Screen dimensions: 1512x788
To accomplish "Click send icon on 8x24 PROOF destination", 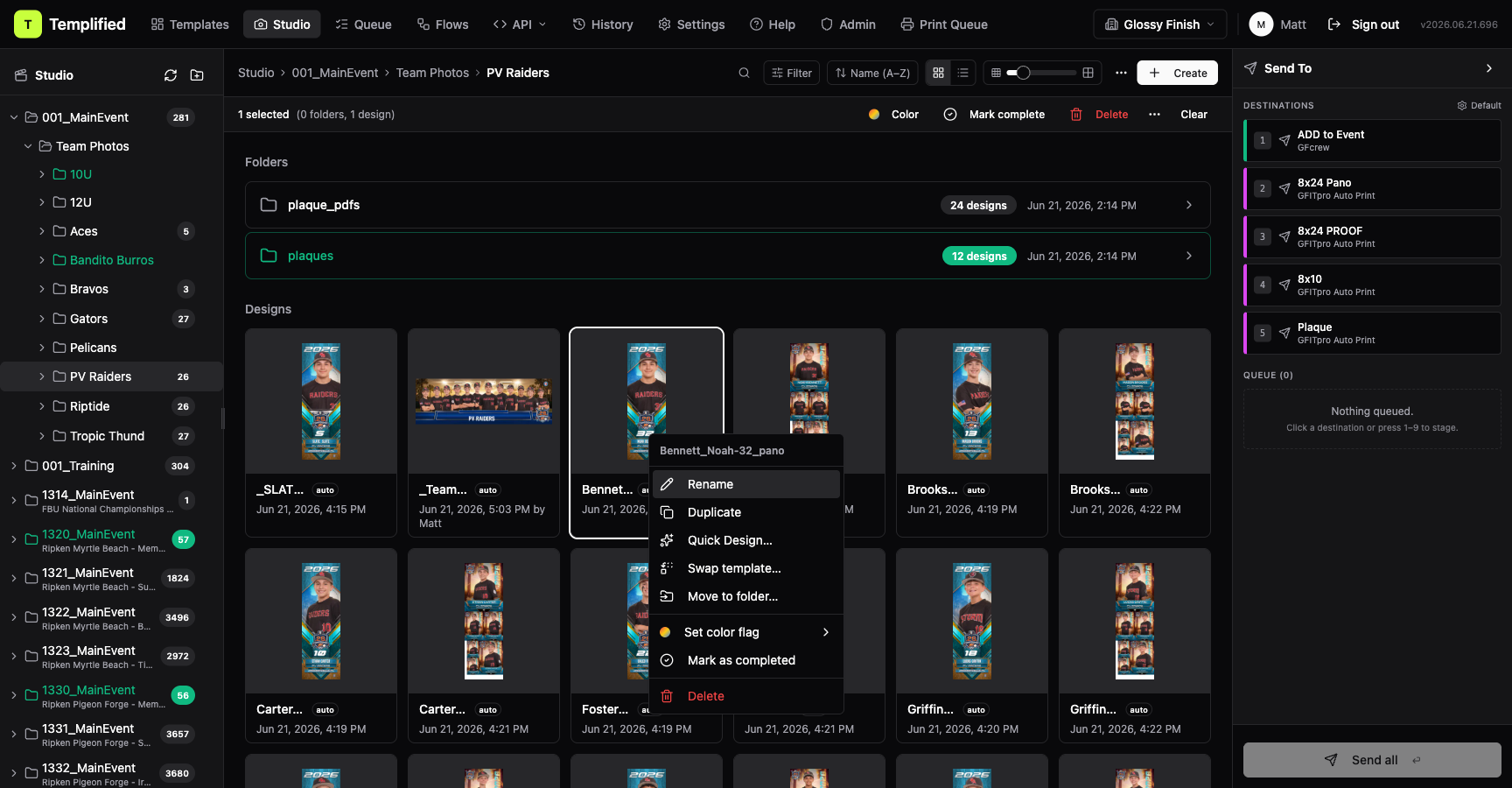I will (1284, 236).
